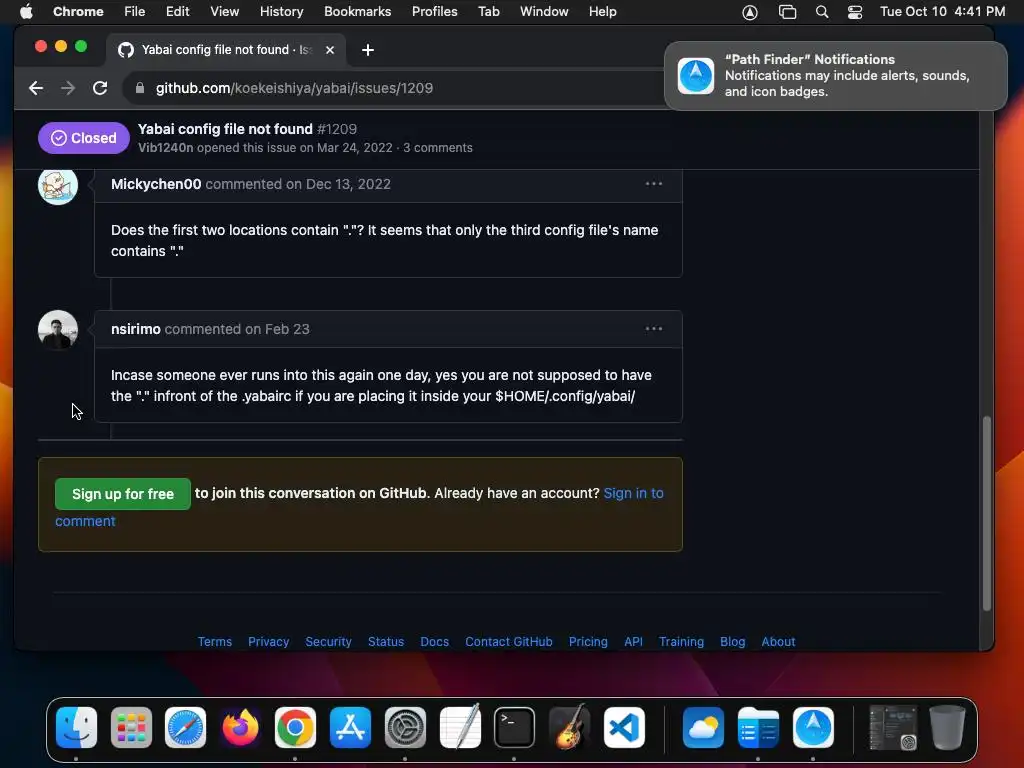Open the Help menu
This screenshot has height=768, width=1024.
pyautogui.click(x=602, y=12)
